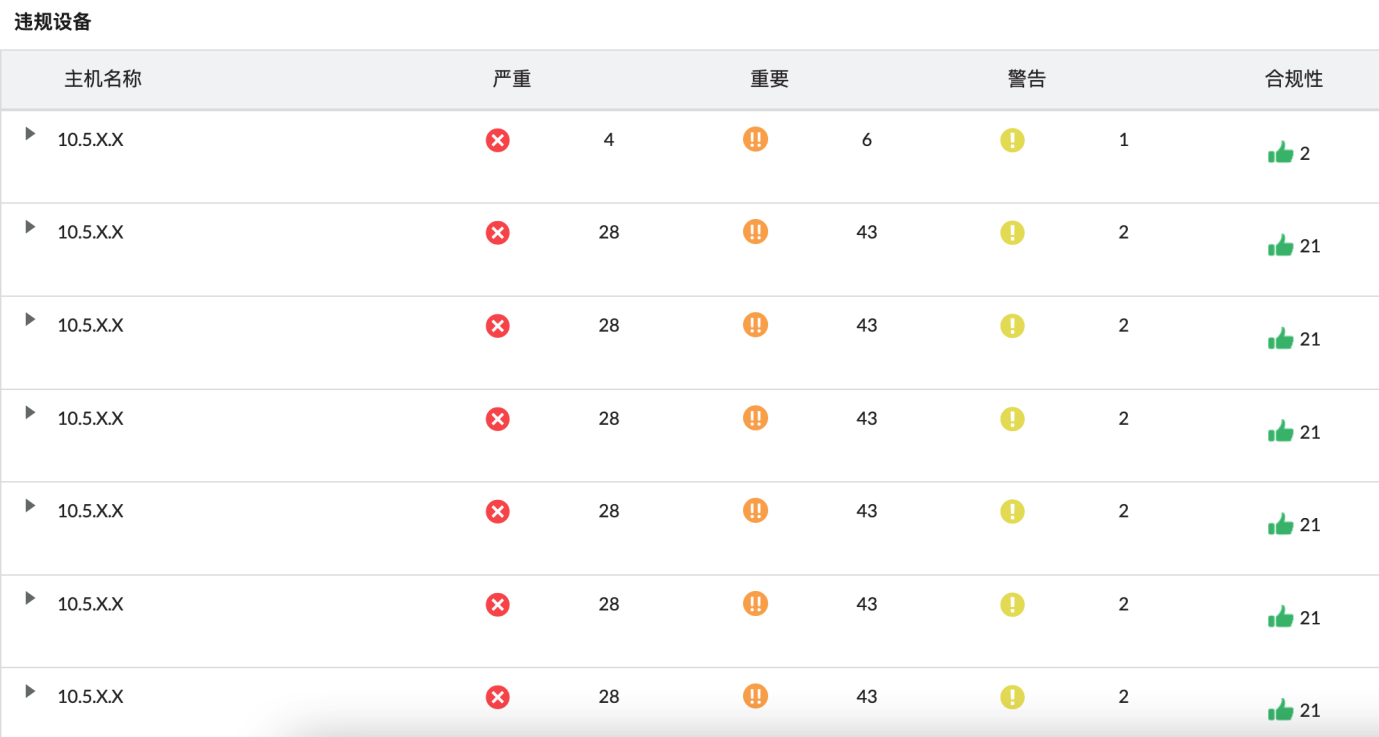This screenshot has height=737, width=1379.
Task: Click the red critical icon in the first row
Action: 497,140
